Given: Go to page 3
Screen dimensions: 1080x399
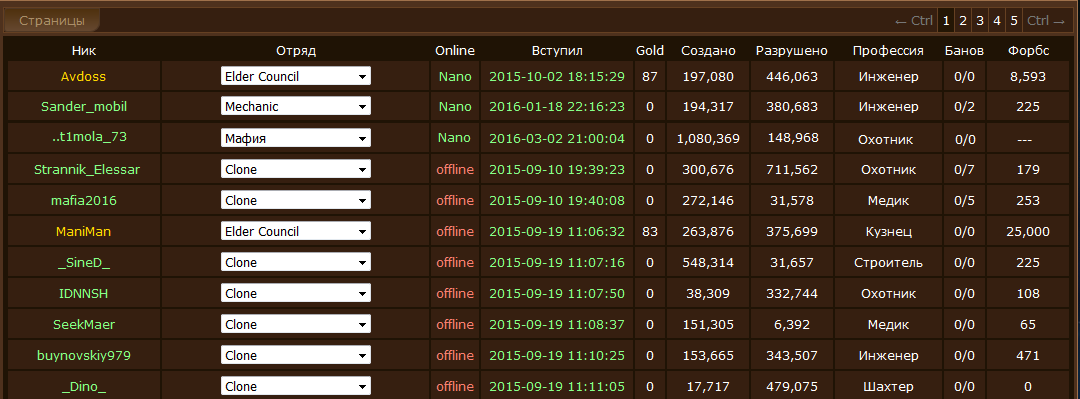Looking at the screenshot, I should (979, 21).
